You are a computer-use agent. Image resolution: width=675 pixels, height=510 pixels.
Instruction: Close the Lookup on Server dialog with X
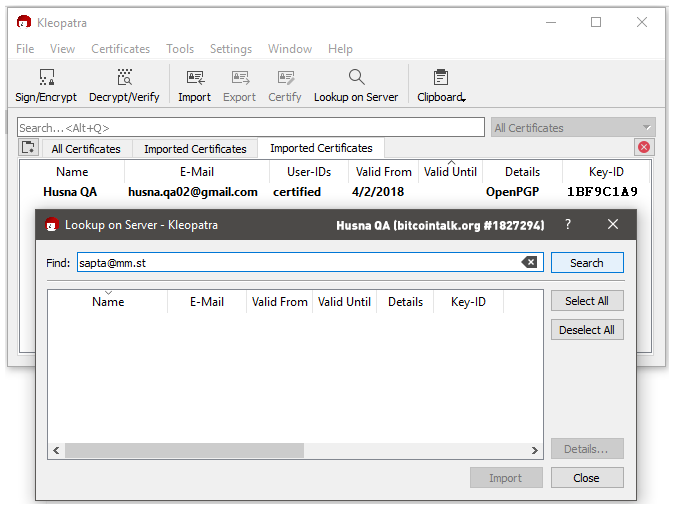613,224
